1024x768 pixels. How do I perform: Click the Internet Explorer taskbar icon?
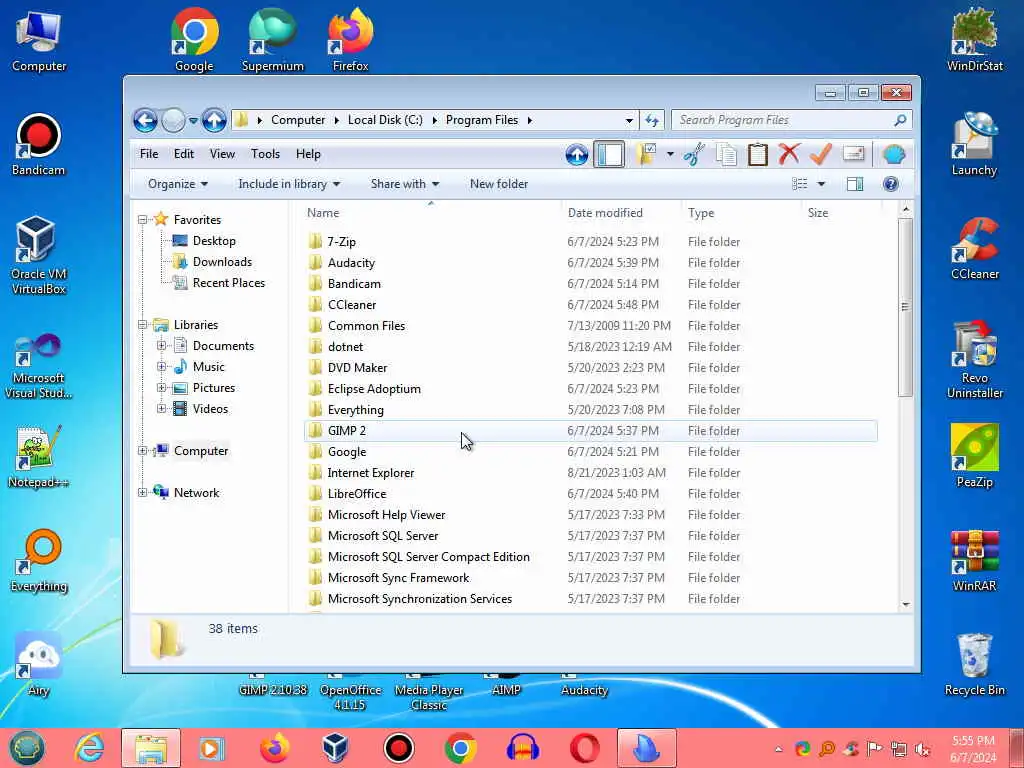pyautogui.click(x=89, y=748)
